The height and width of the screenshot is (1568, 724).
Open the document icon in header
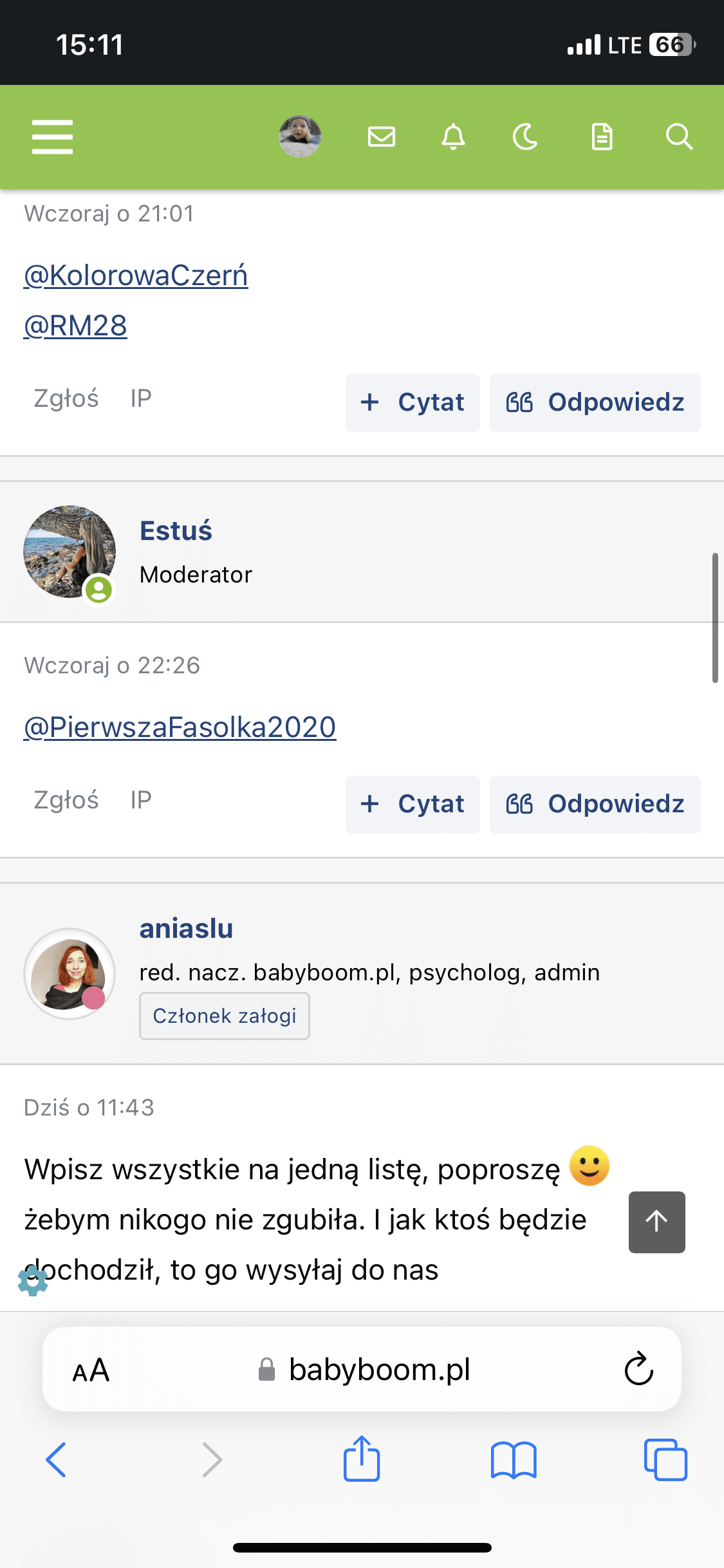tap(602, 136)
